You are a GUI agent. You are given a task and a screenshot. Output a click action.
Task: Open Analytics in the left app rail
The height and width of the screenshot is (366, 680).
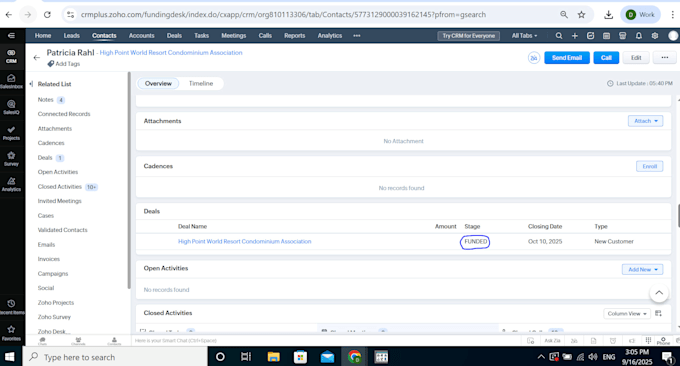pyautogui.click(x=11, y=184)
